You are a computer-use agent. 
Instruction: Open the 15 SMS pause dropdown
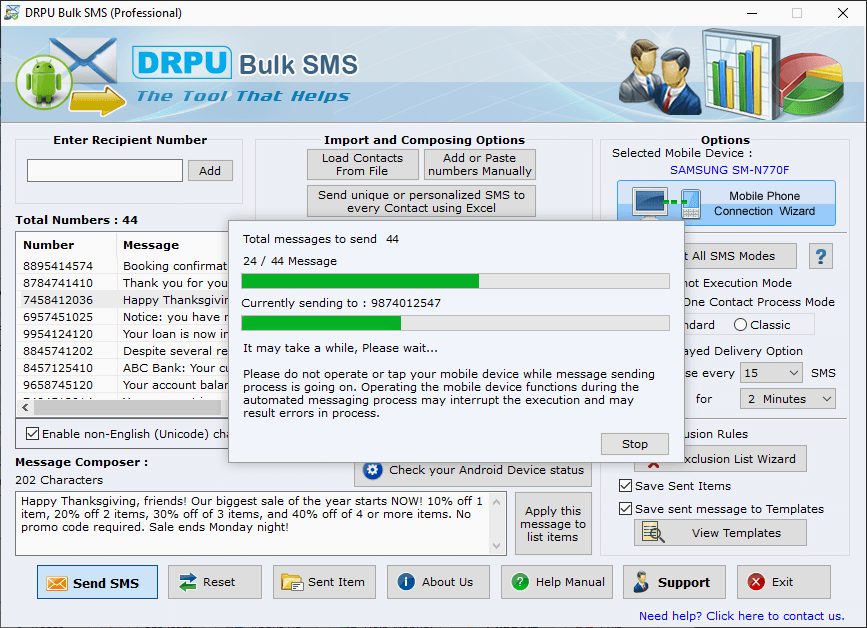click(772, 373)
